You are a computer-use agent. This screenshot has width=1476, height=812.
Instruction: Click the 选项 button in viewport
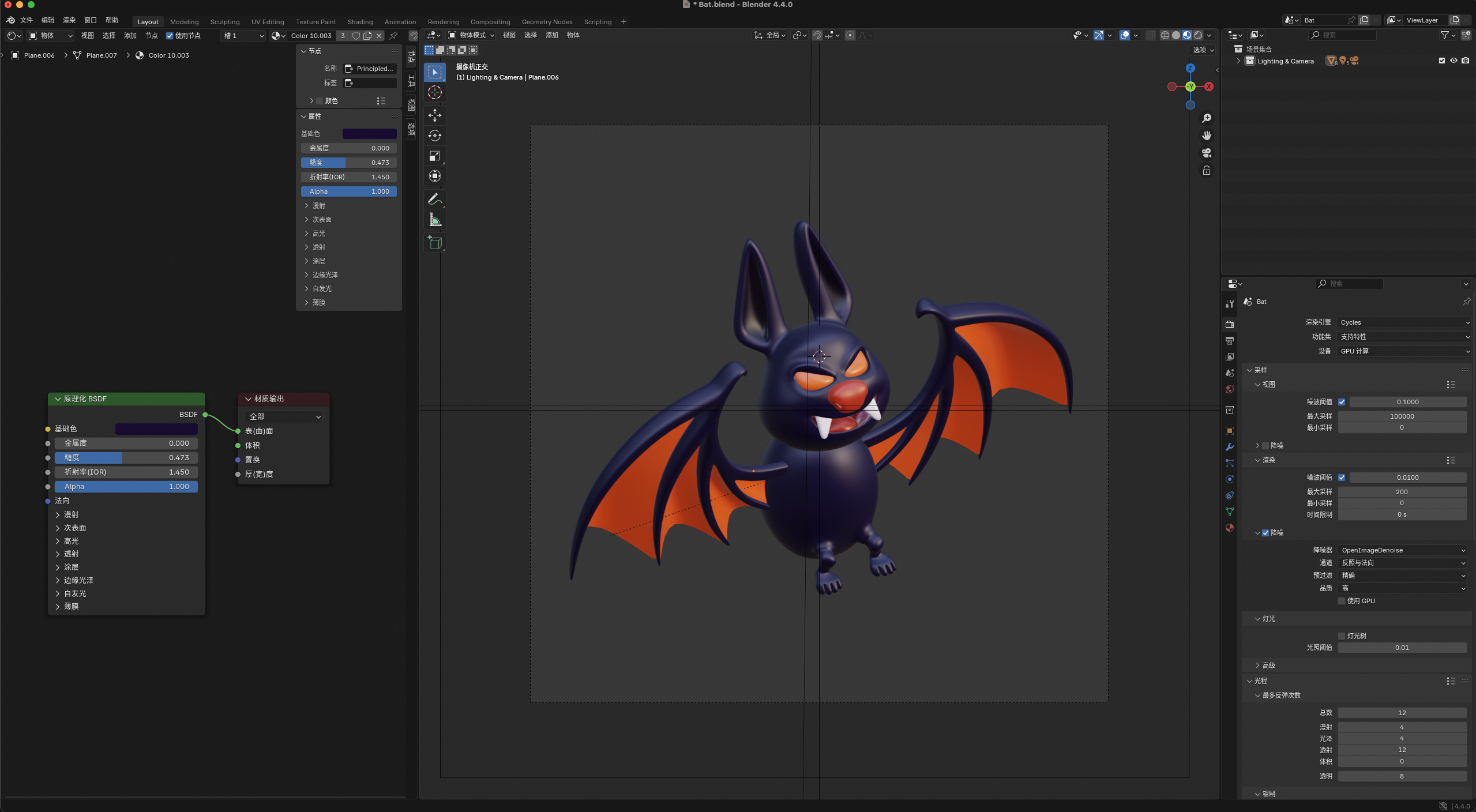coord(1203,50)
